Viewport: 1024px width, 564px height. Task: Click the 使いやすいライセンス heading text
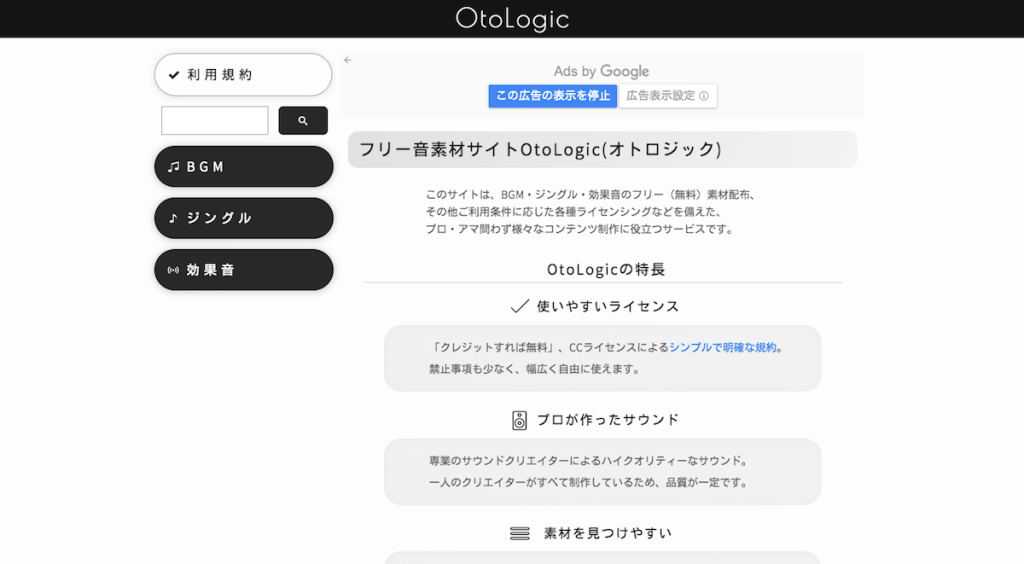pyautogui.click(x=608, y=306)
